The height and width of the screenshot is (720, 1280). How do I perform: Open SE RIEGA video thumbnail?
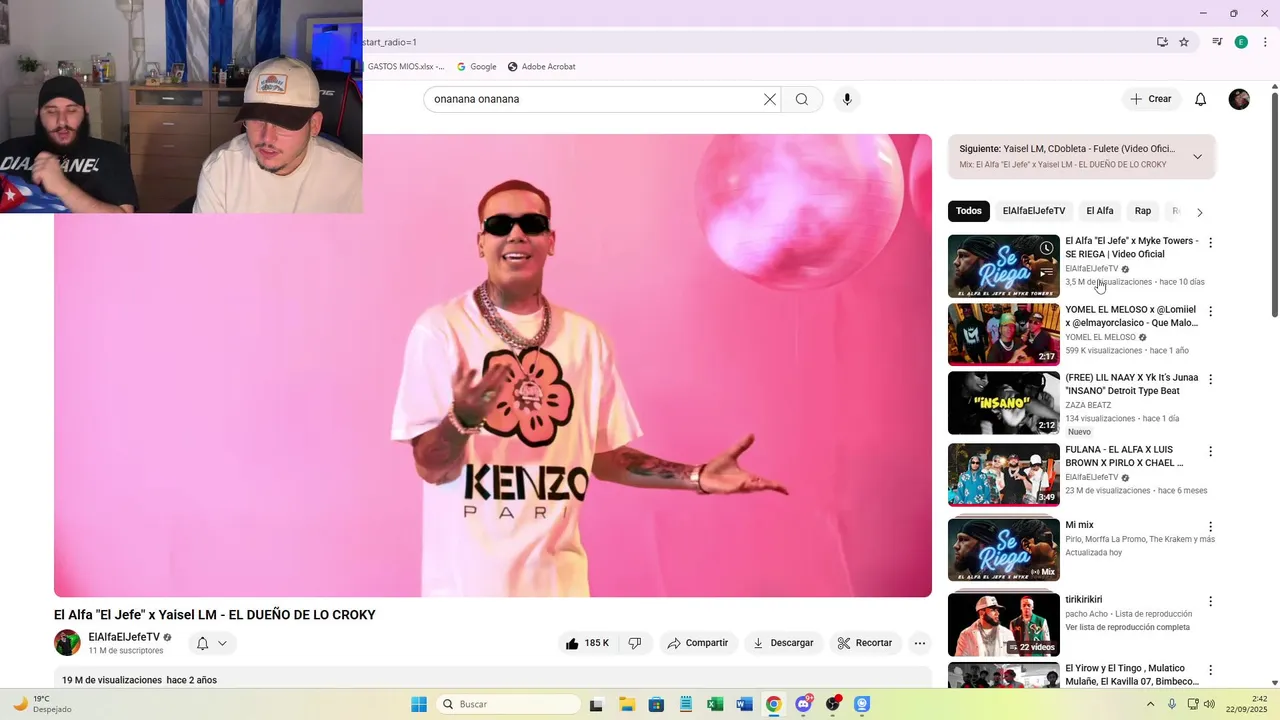[1004, 266]
